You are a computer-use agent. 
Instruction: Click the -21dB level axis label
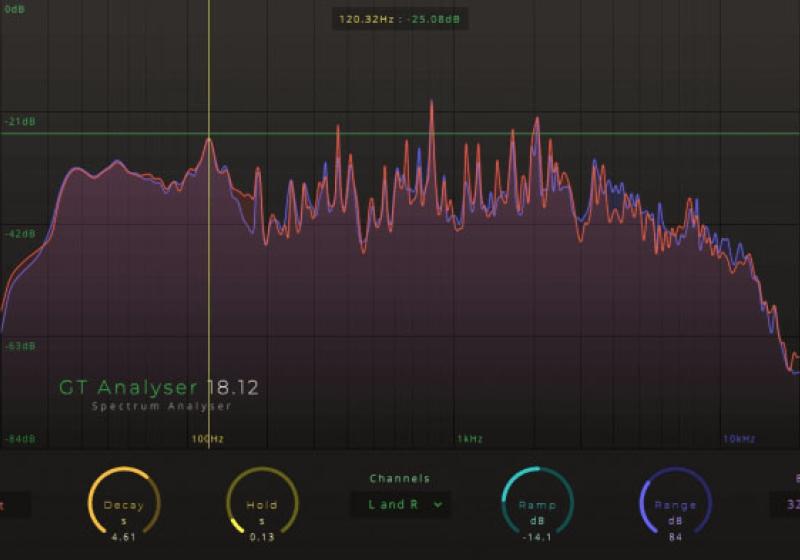point(18,122)
